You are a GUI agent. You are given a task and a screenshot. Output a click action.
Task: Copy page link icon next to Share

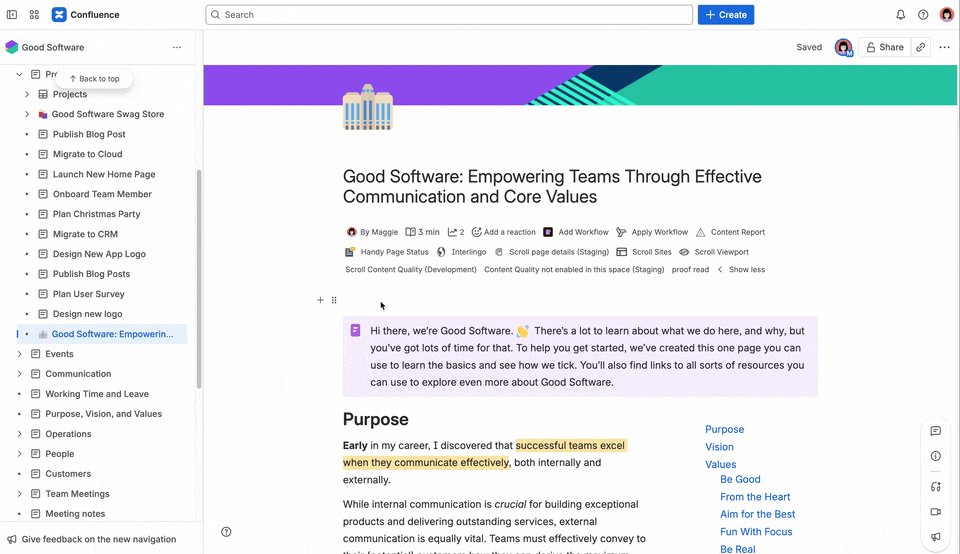(x=920, y=47)
